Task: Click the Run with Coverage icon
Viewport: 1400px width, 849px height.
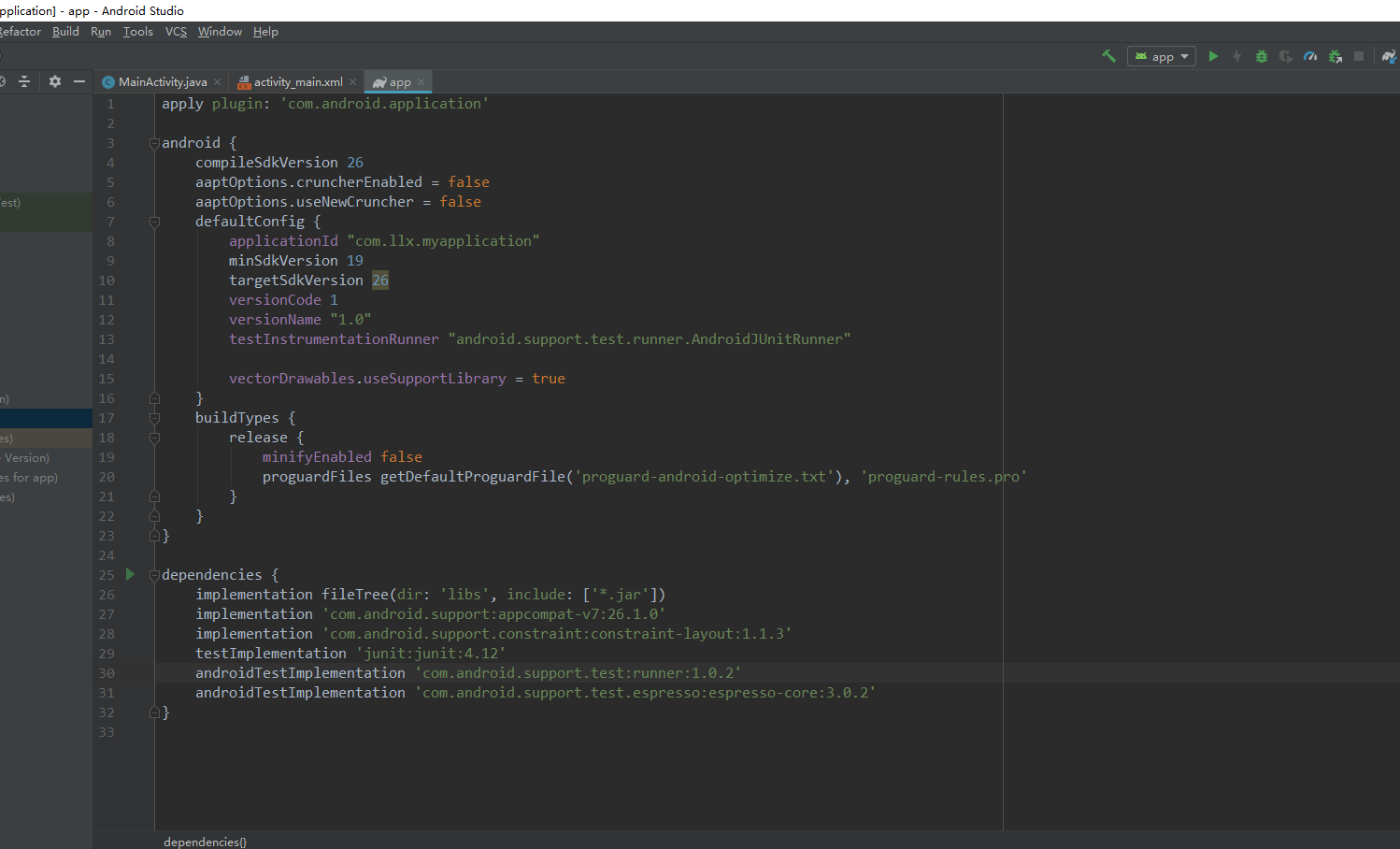Action: 1286,56
